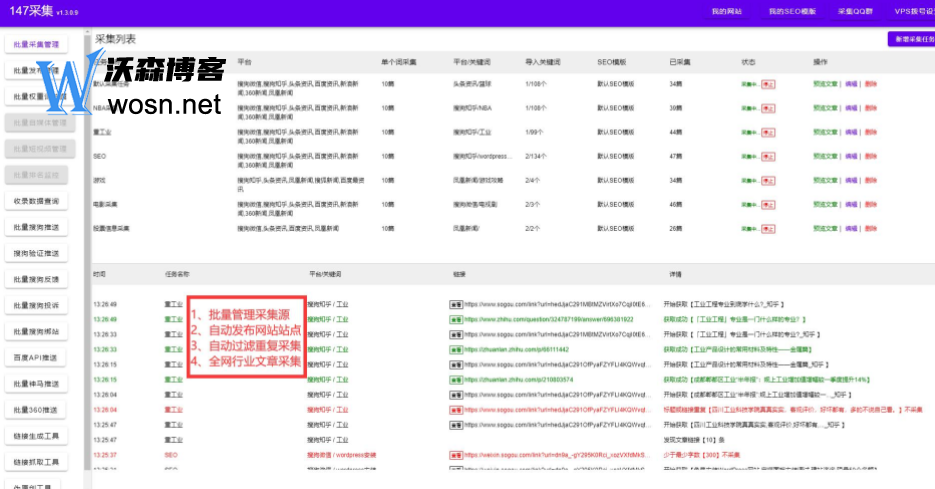Click the small link badge beside the zhihu.com/question URL
Viewport: 935px width, 489px height.
[455, 319]
